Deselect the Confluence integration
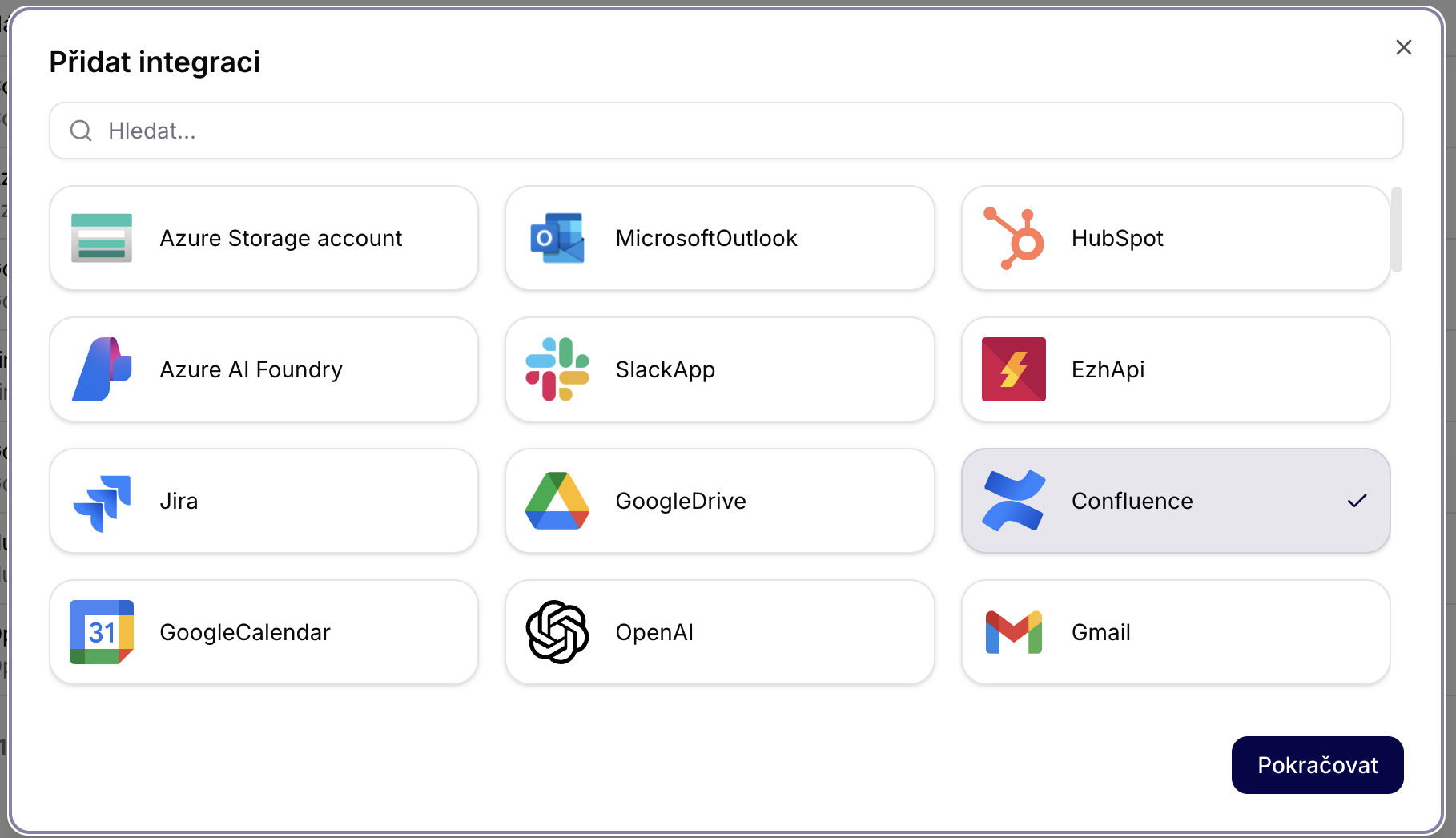This screenshot has height=838, width=1456. point(1175,501)
